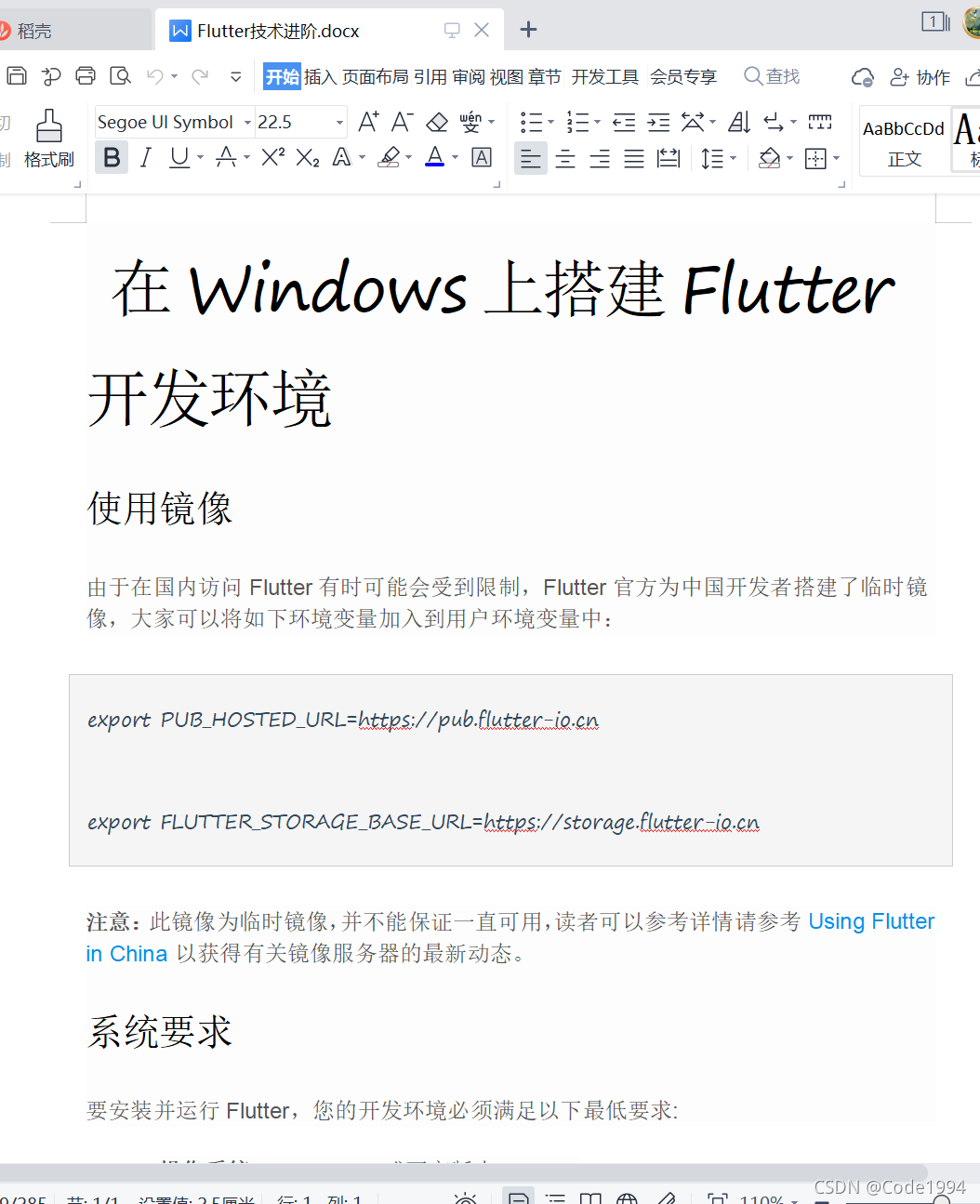Click the 系统要求 heading text

coord(160,1032)
